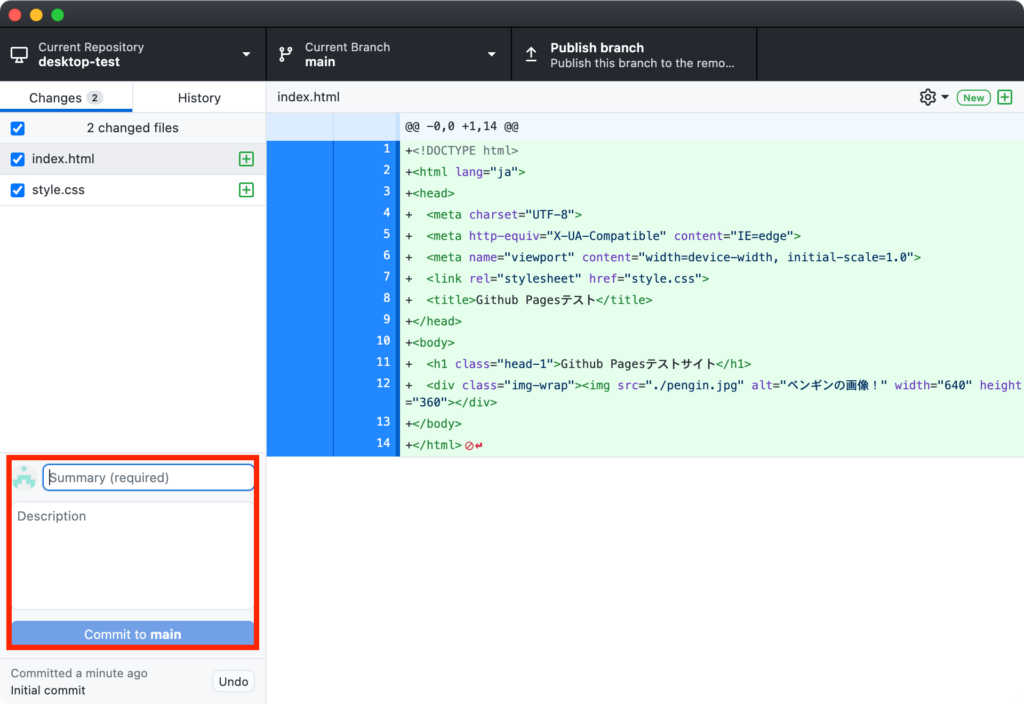Expand the Current Branch dropdown arrow
The height and width of the screenshot is (704, 1024).
[491, 54]
